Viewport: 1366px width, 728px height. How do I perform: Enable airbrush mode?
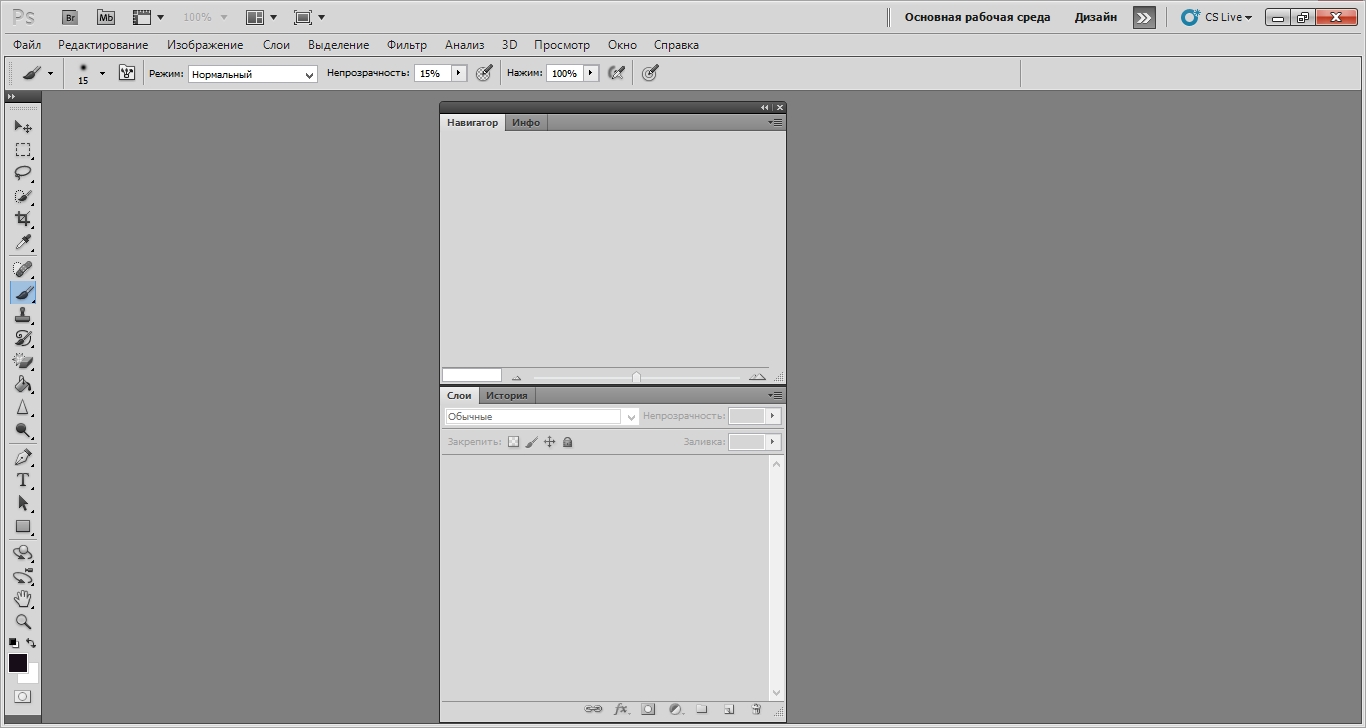click(x=617, y=73)
